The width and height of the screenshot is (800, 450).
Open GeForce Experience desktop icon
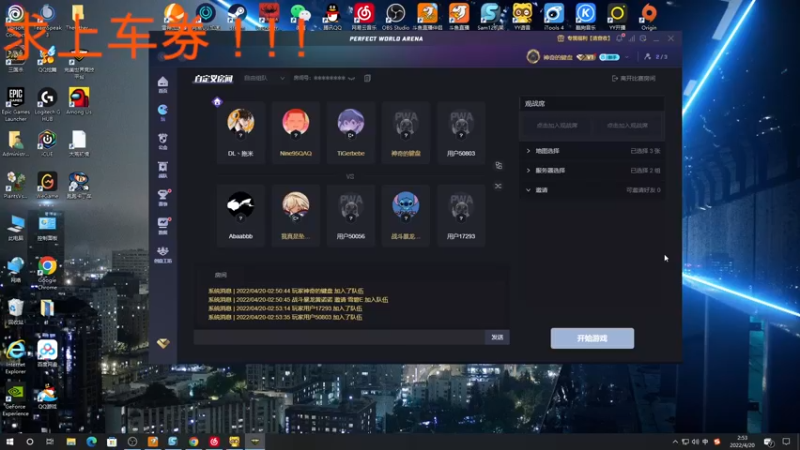15,401
